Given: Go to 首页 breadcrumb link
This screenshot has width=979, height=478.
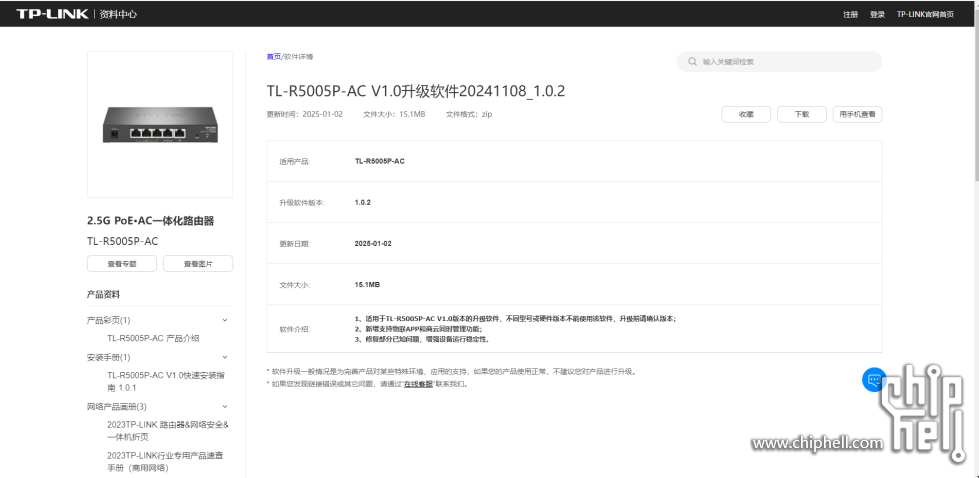Looking at the screenshot, I should [273, 57].
